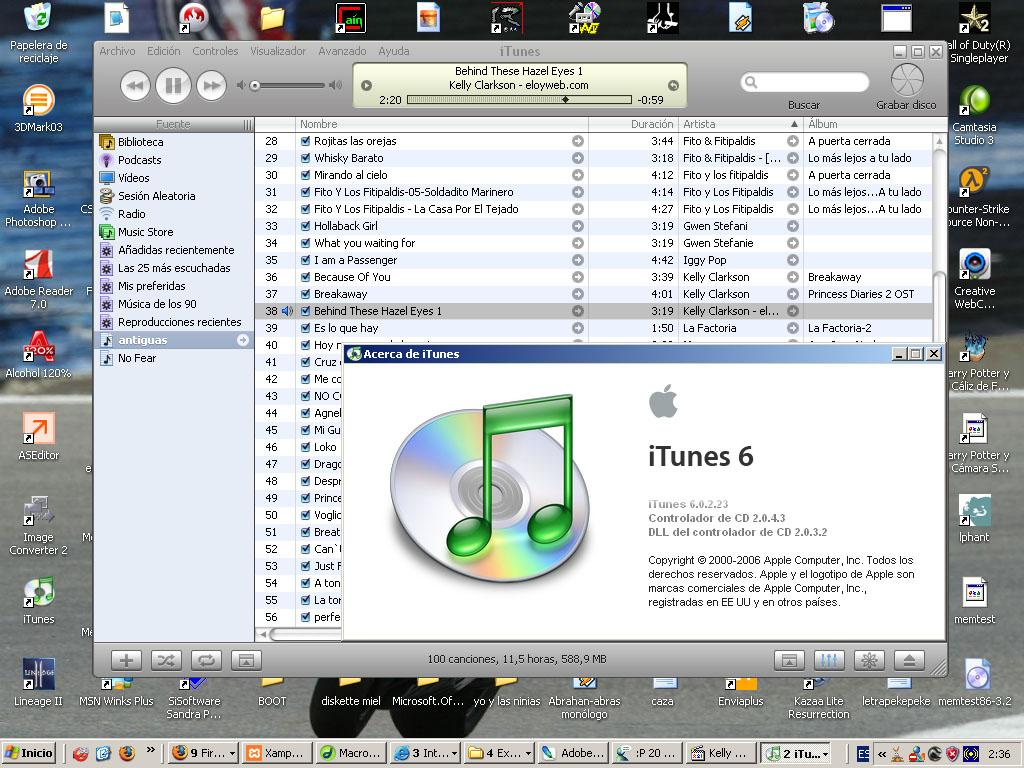Open the search field magnifier dropdown
The image size is (1024, 768).
tap(753, 83)
